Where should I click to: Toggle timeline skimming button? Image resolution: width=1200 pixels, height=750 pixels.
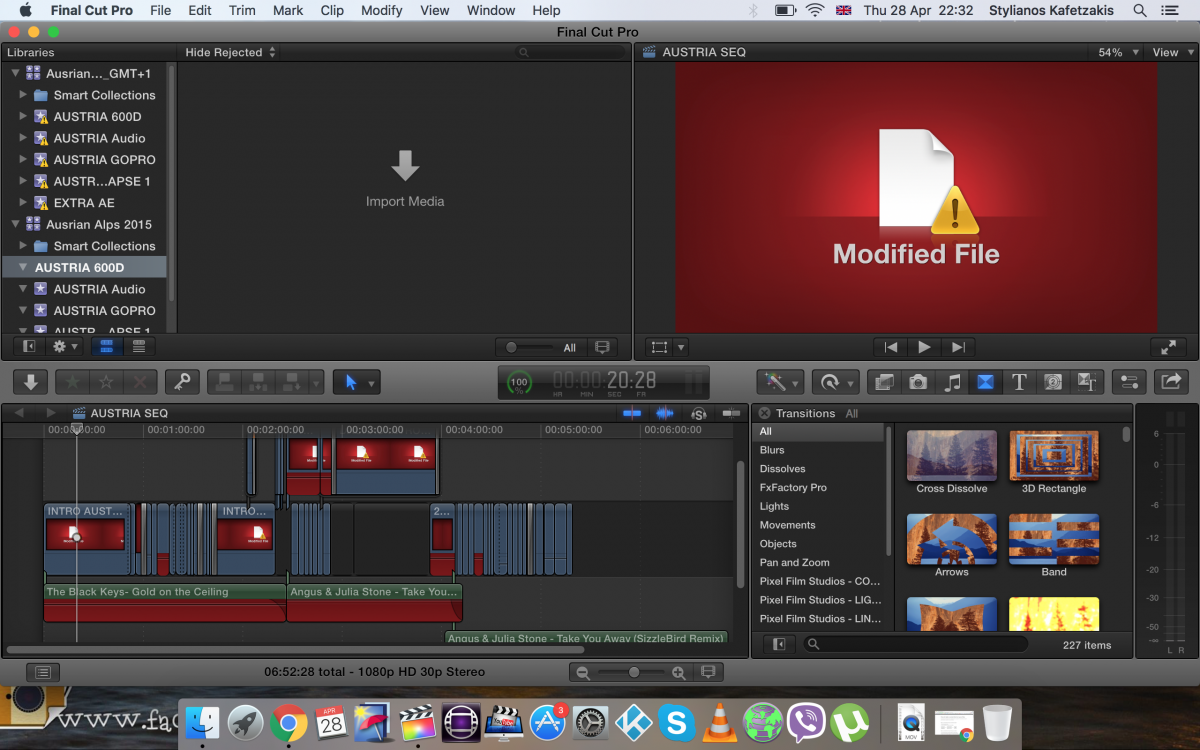pyautogui.click(x=632, y=413)
